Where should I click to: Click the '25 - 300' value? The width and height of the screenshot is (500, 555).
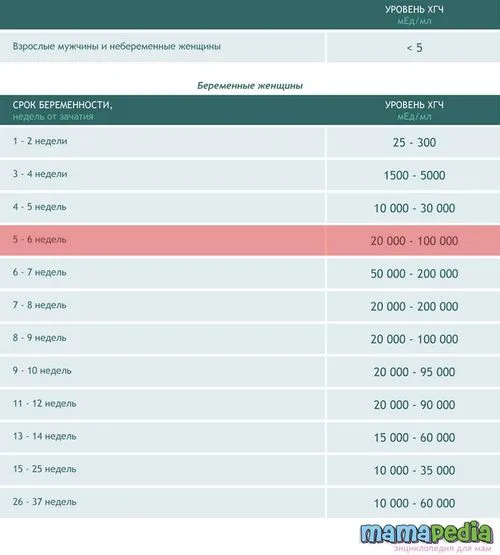pyautogui.click(x=414, y=143)
